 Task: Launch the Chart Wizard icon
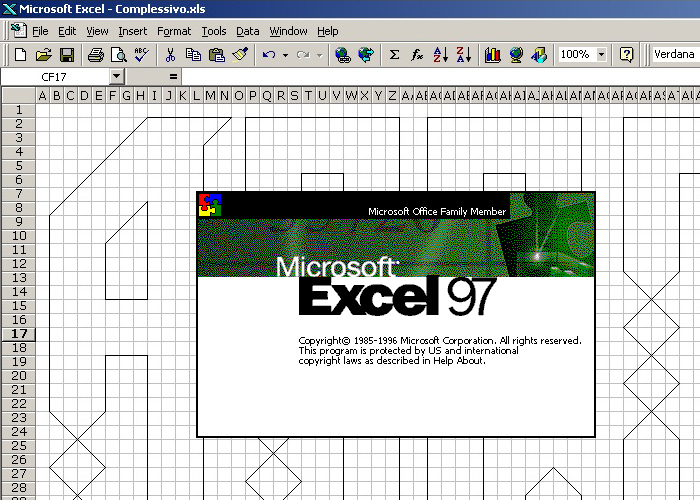click(493, 55)
